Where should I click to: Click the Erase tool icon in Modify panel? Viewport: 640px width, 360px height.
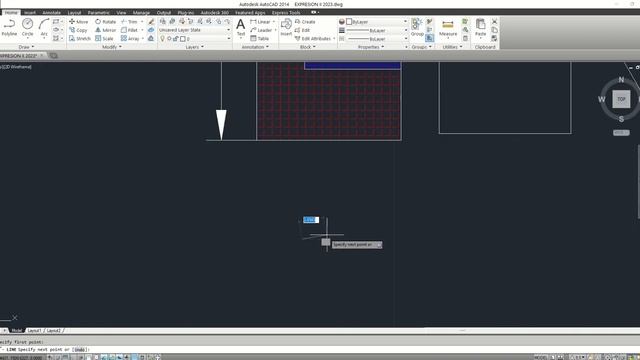151,22
